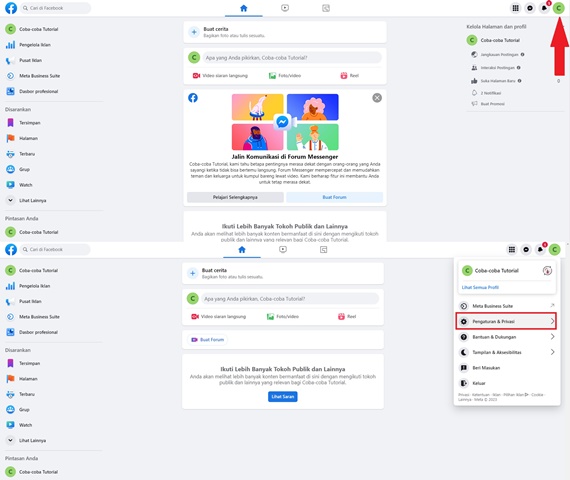
Task: Expand the Tampilan & Aksesibilitas submenu arrow
Action: (552, 352)
